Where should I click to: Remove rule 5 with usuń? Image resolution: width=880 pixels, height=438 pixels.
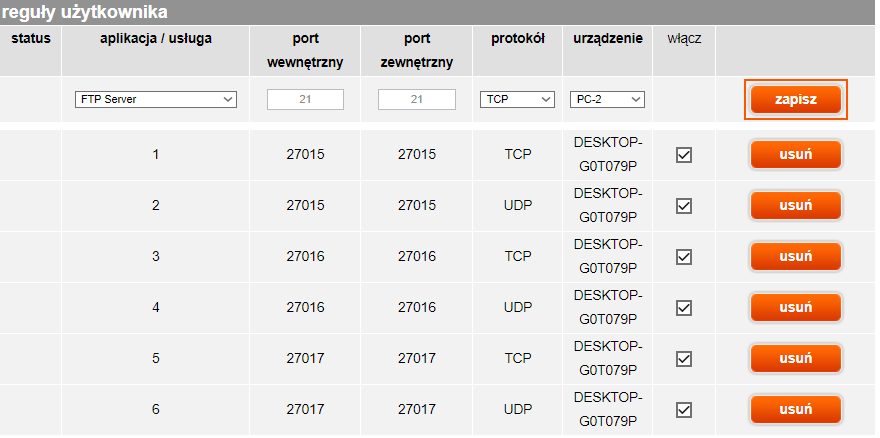[x=795, y=358]
